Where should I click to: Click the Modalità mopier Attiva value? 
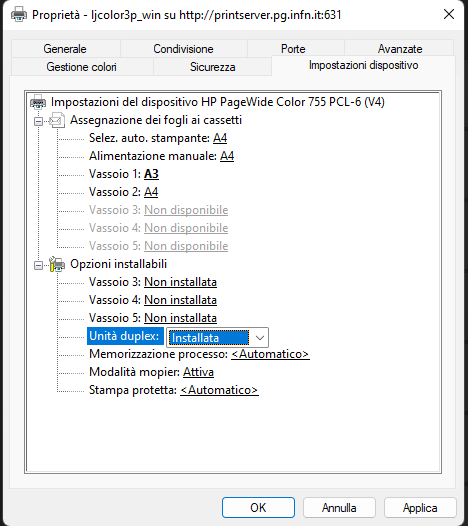[198, 372]
